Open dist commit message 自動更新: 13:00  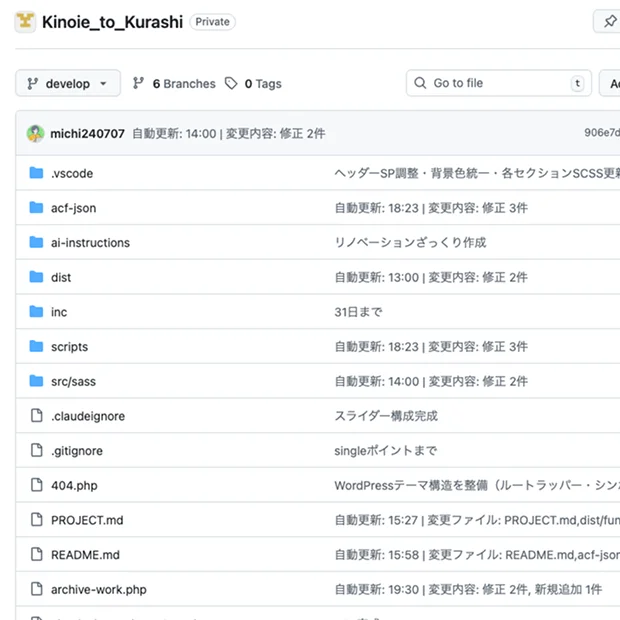tap(431, 277)
